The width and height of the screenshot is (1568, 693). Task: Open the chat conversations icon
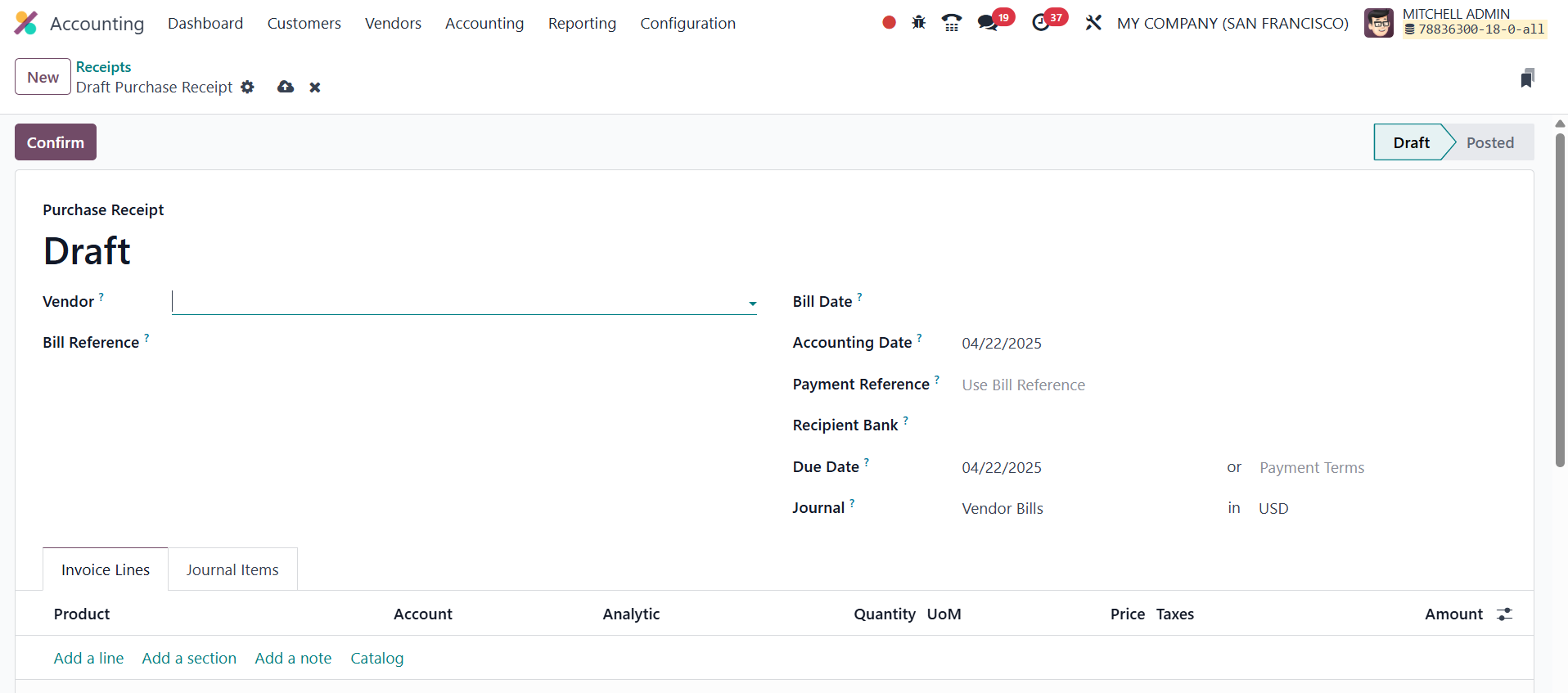point(989,23)
